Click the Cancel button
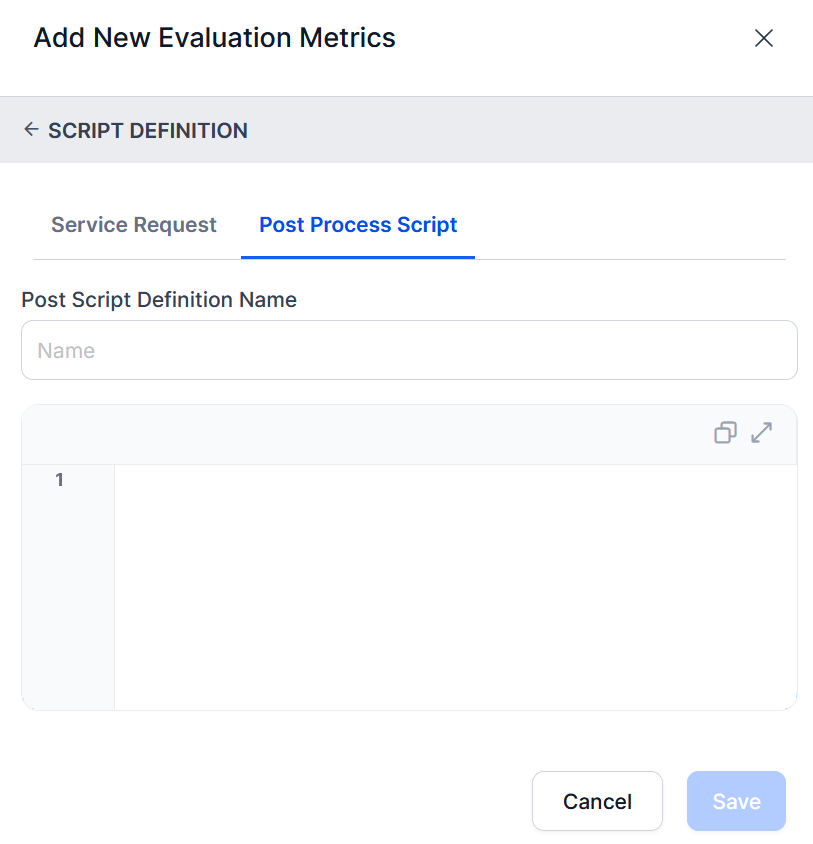The width and height of the screenshot is (813, 844). (597, 801)
